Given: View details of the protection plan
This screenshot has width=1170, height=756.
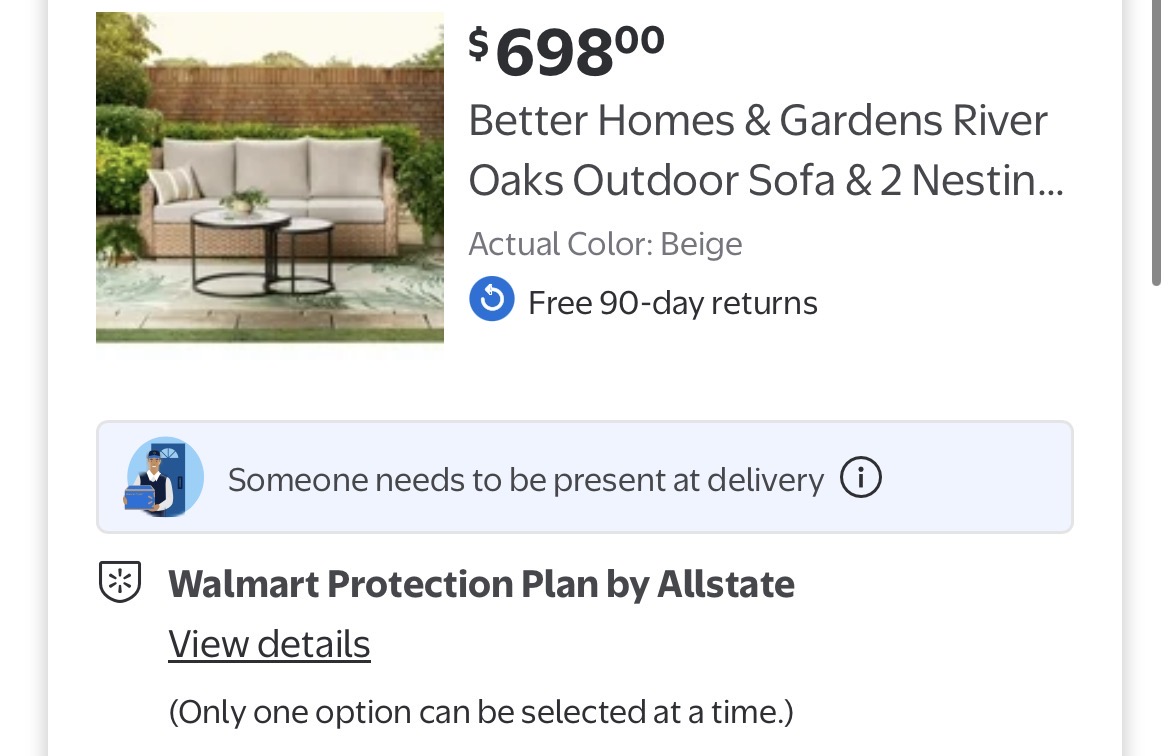Looking at the screenshot, I should tap(269, 644).
